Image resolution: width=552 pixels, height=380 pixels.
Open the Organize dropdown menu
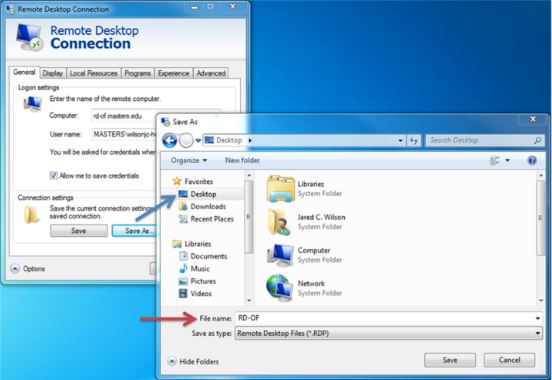tap(189, 160)
